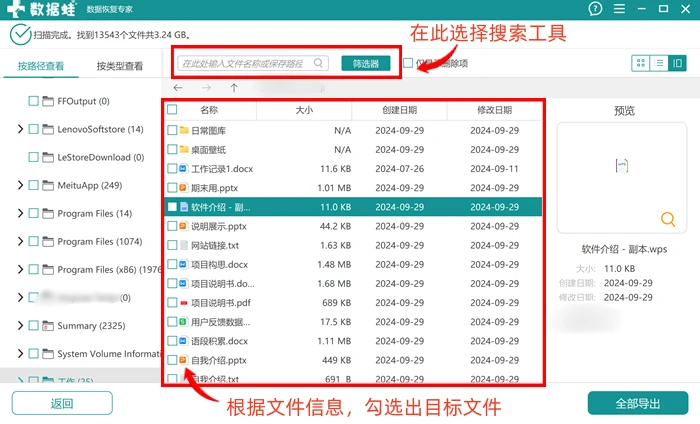Focus the file name search input field
Screen dimensions: 700x424
[x=245, y=63]
